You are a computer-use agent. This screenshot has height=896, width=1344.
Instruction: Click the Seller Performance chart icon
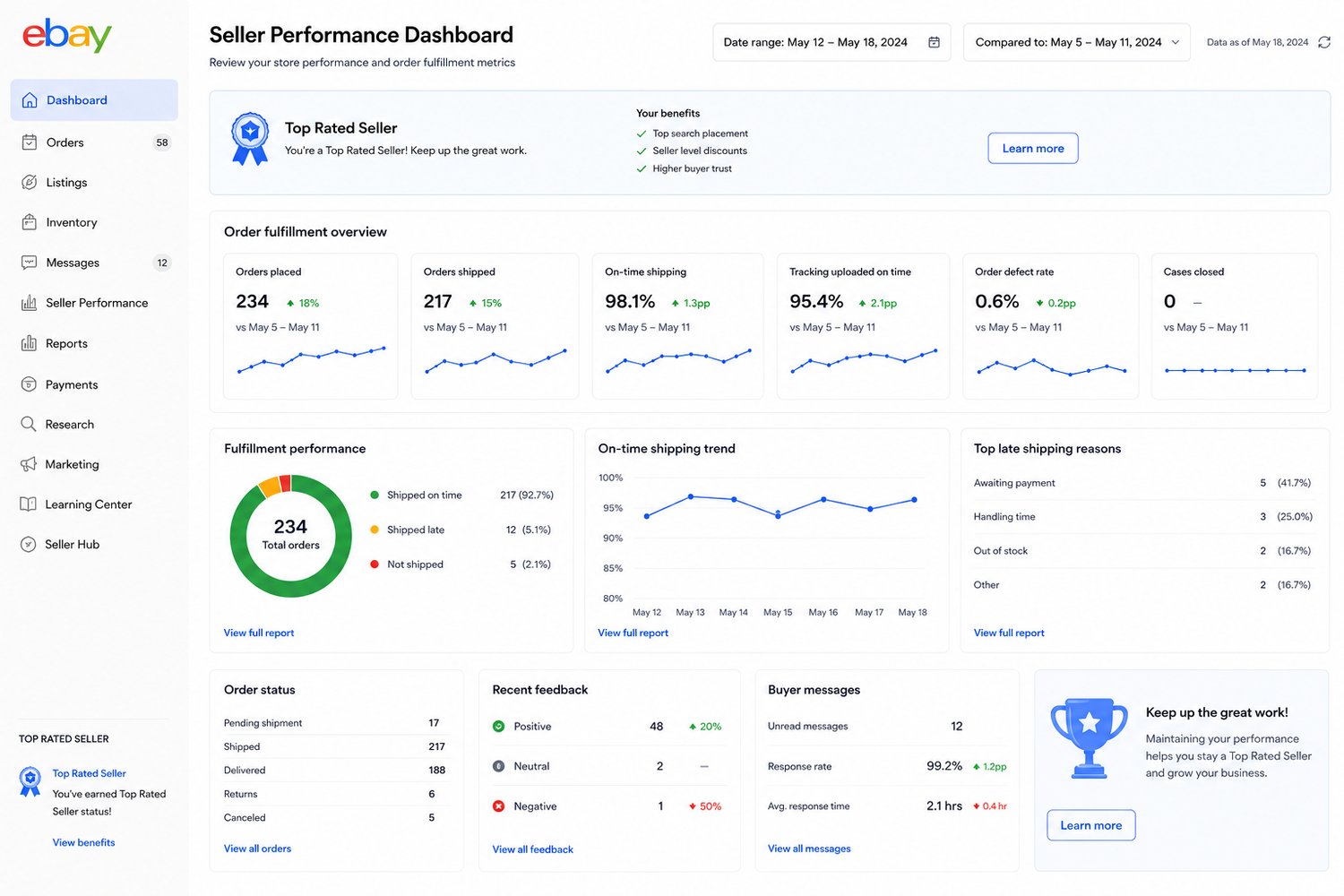[x=30, y=303]
